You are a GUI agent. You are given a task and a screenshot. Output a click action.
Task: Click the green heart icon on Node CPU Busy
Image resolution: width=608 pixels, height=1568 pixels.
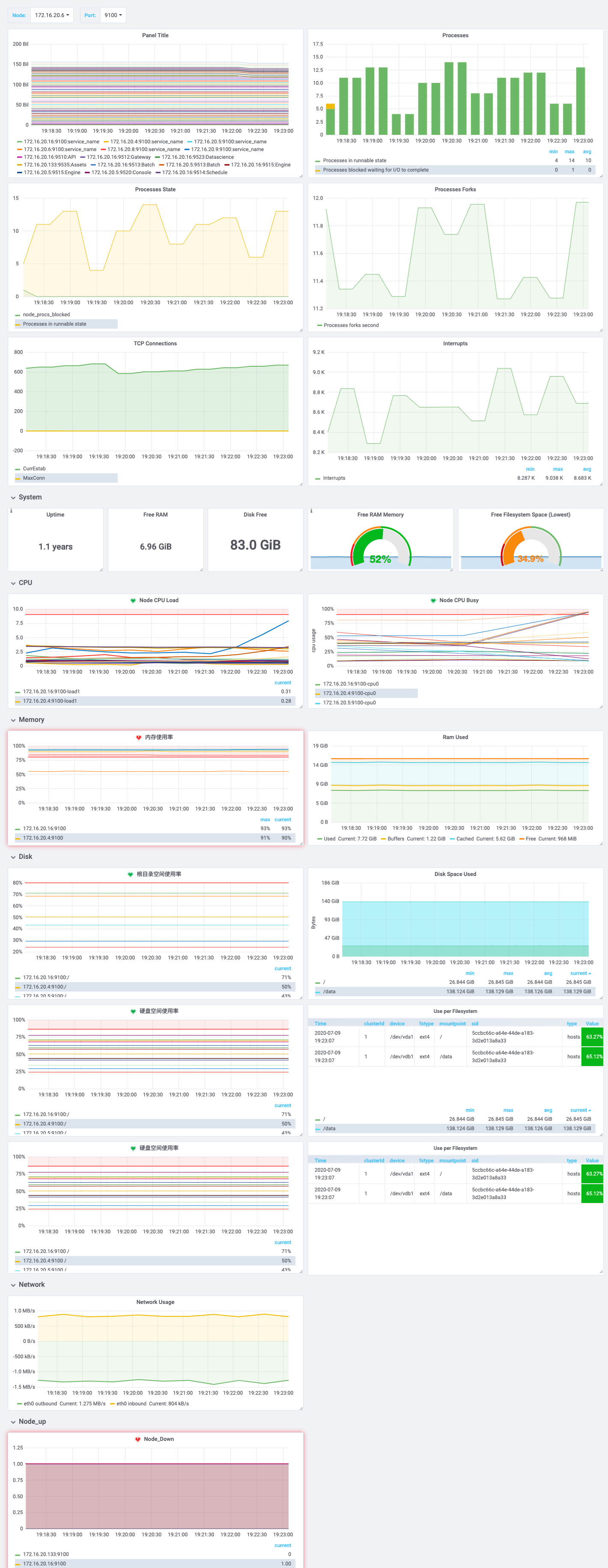point(433,600)
